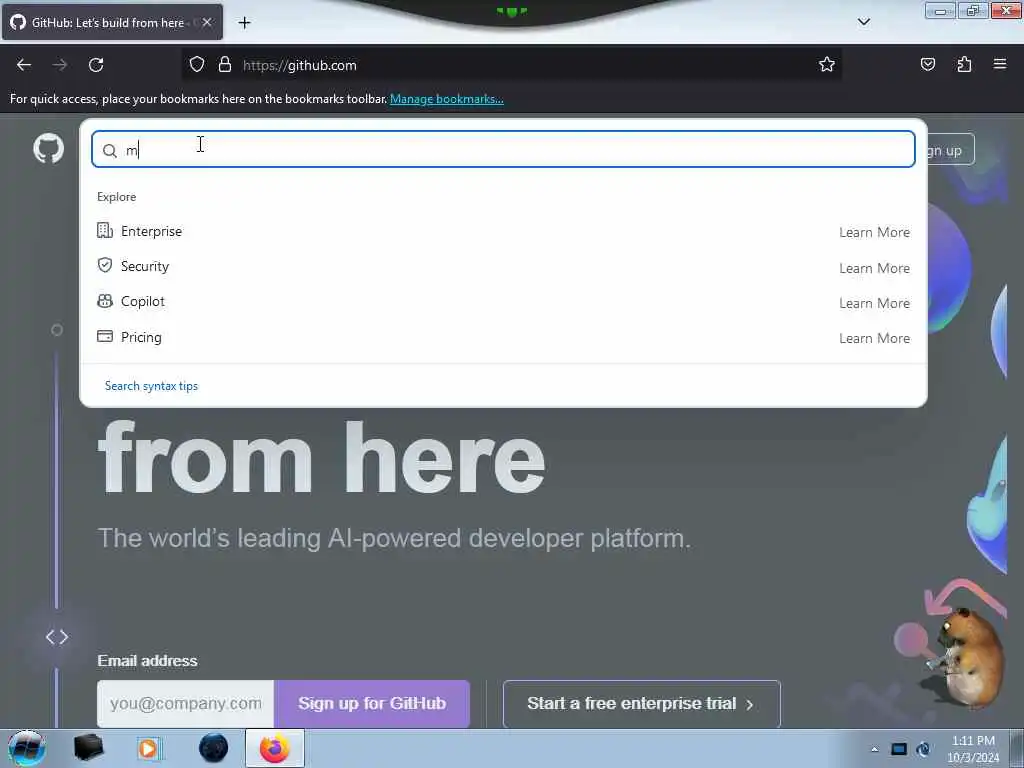The height and width of the screenshot is (768, 1024).
Task: Close the GitHub tab
Action: pyautogui.click(x=207, y=22)
